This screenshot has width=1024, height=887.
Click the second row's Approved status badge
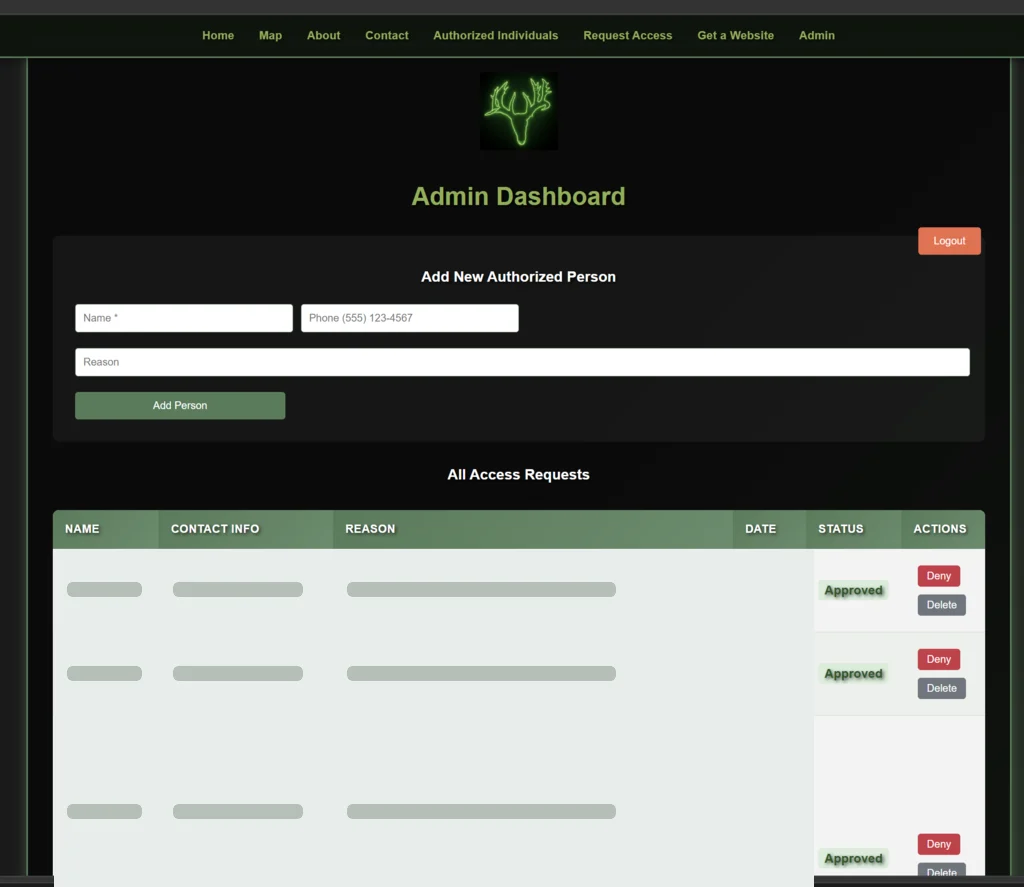[x=853, y=674]
